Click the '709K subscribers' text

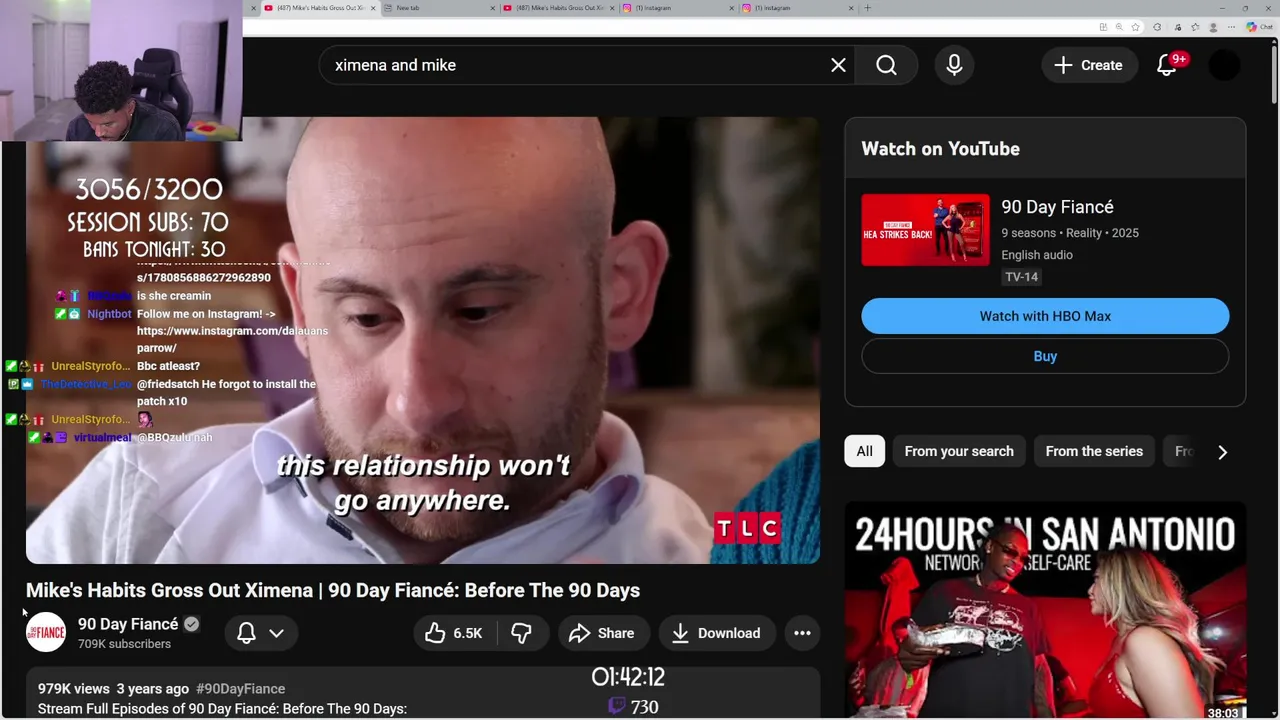(124, 644)
